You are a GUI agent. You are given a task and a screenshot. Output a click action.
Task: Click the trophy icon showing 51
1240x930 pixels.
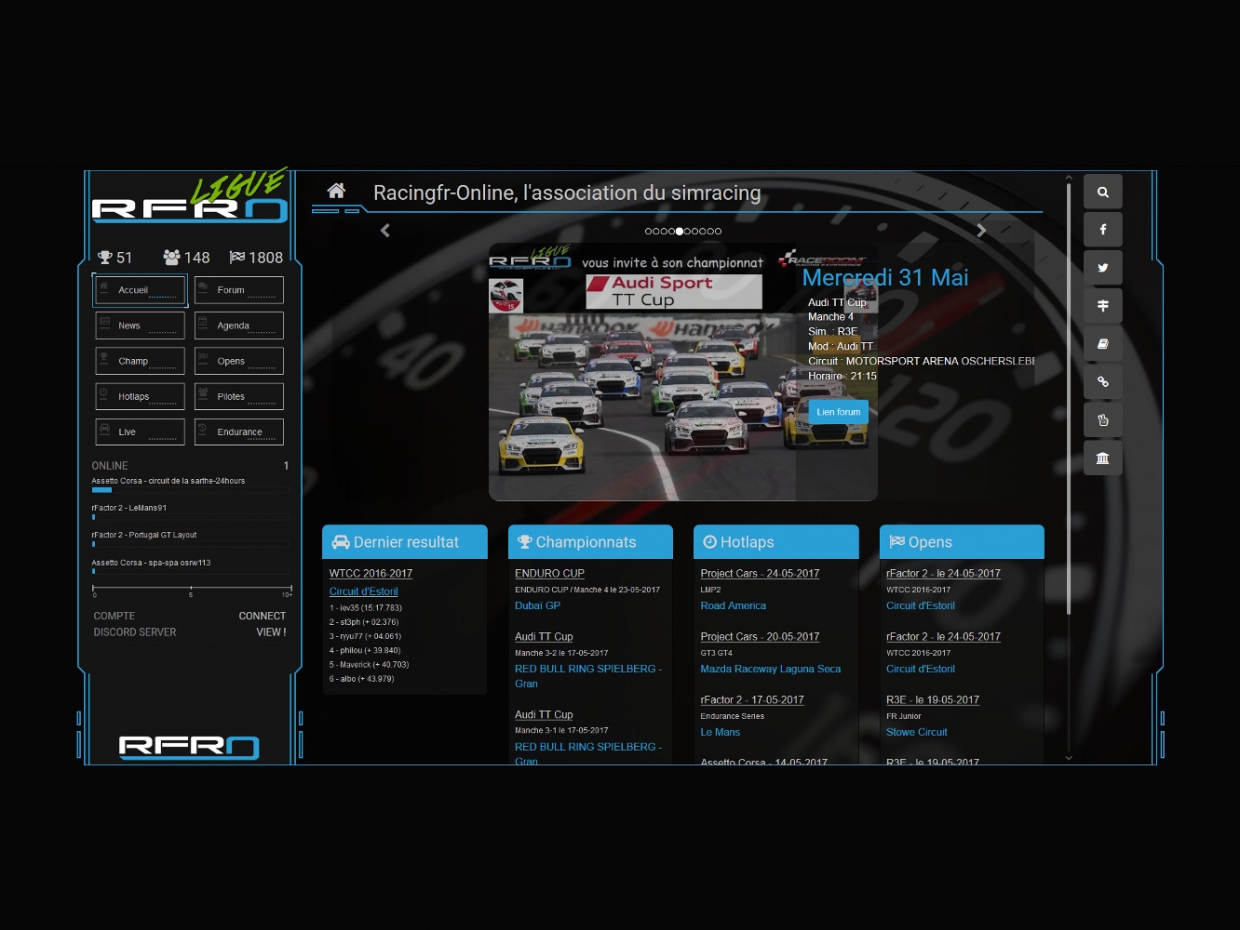[x=104, y=257]
